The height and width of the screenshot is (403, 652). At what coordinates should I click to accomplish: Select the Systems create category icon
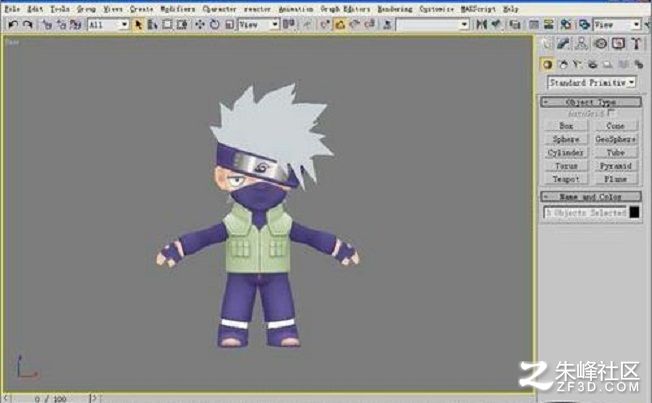[x=639, y=64]
